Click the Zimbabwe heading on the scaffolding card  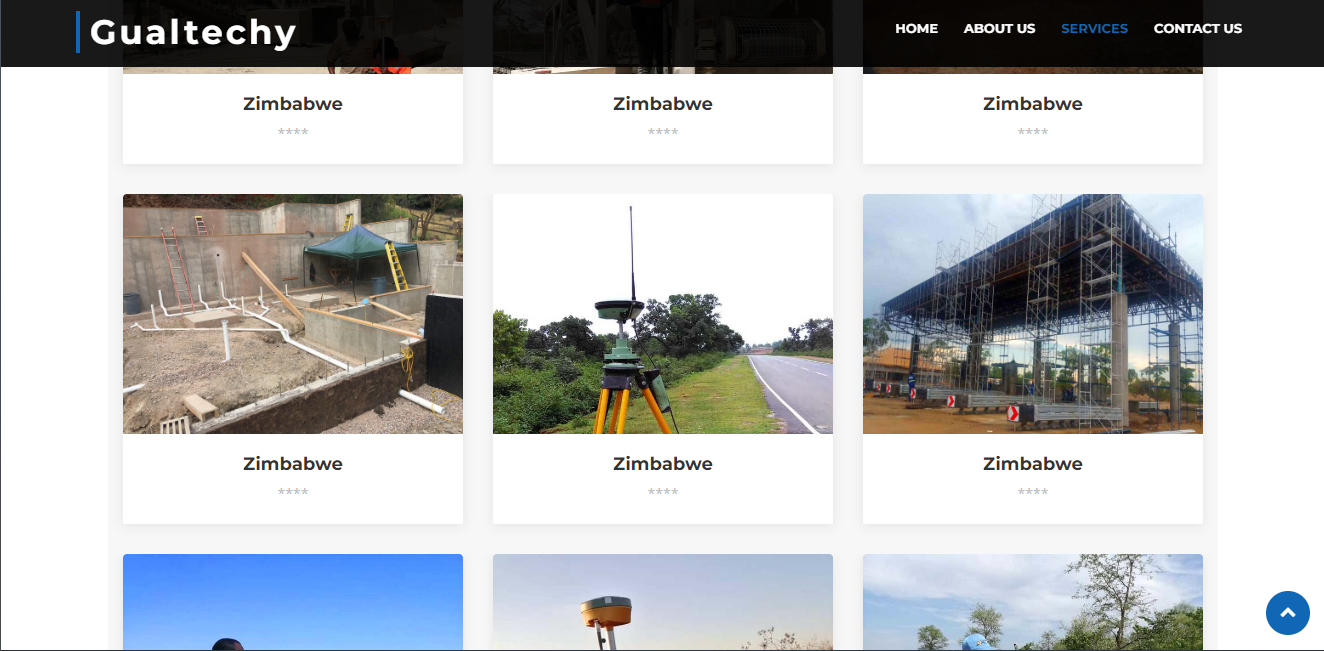tap(1032, 463)
